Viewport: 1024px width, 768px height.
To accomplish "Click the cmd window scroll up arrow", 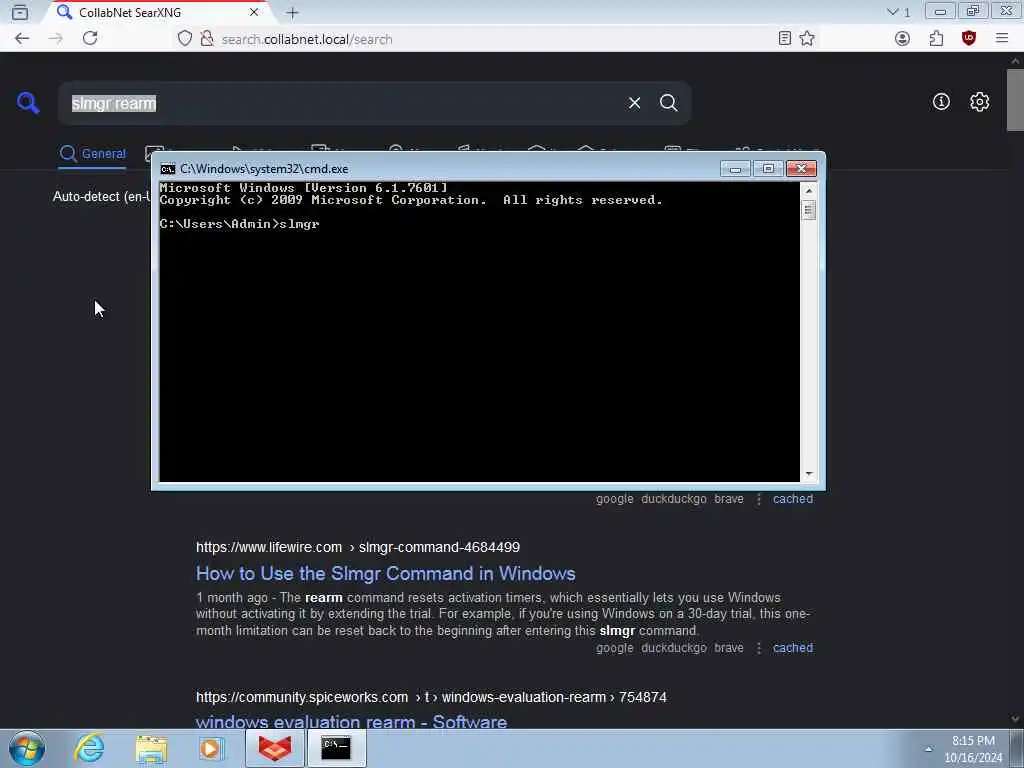I will pyautogui.click(x=809, y=191).
